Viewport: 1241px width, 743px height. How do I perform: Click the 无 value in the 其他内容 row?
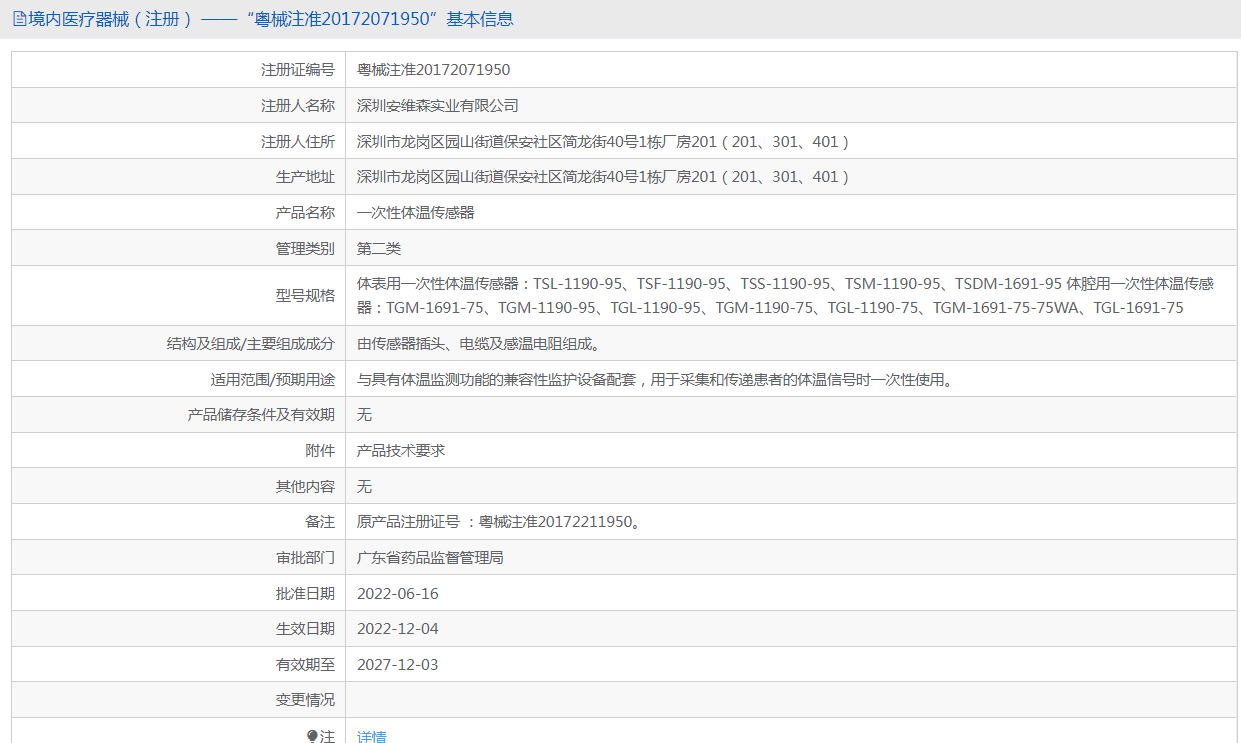(x=364, y=487)
